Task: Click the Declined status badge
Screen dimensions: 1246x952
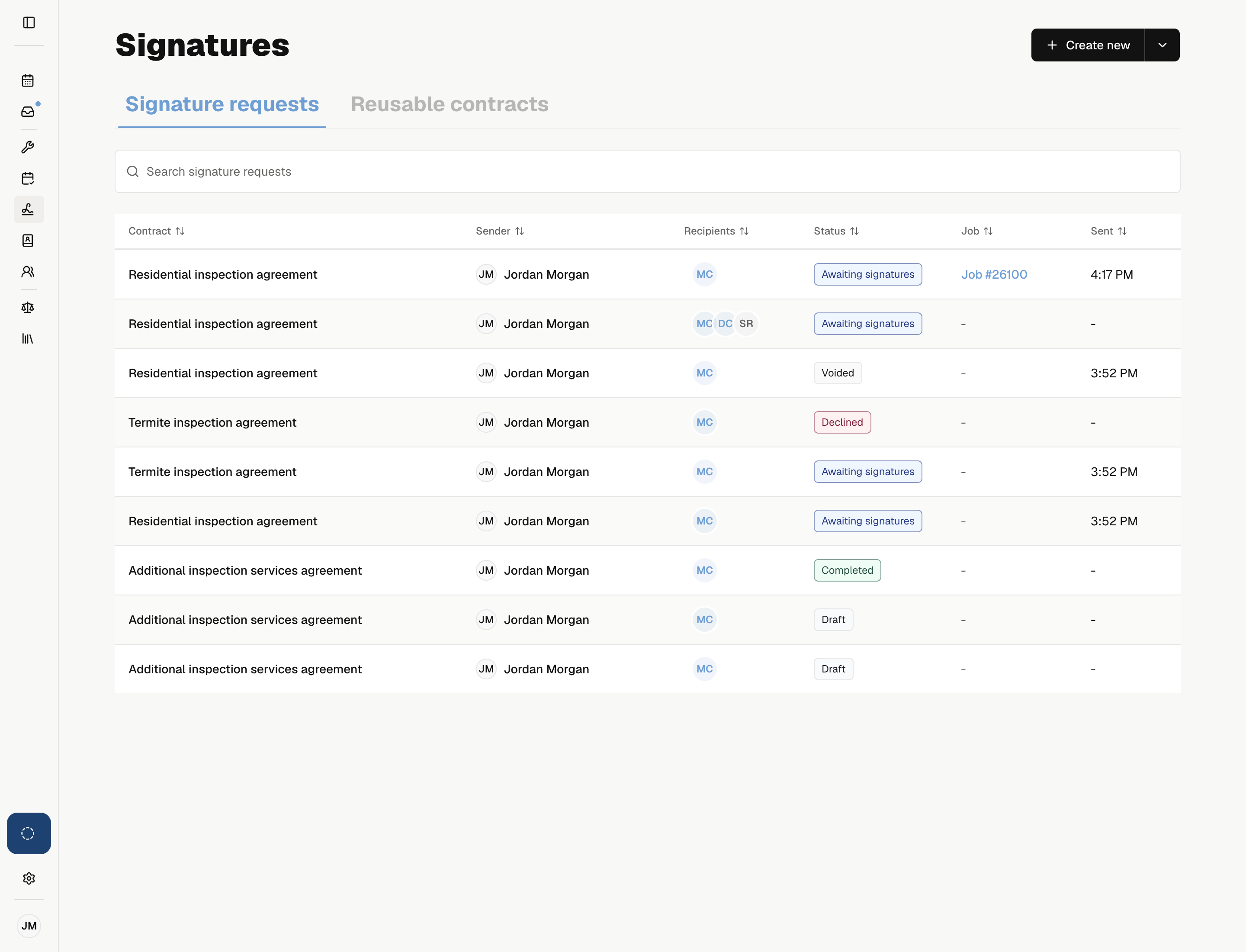Action: [842, 422]
